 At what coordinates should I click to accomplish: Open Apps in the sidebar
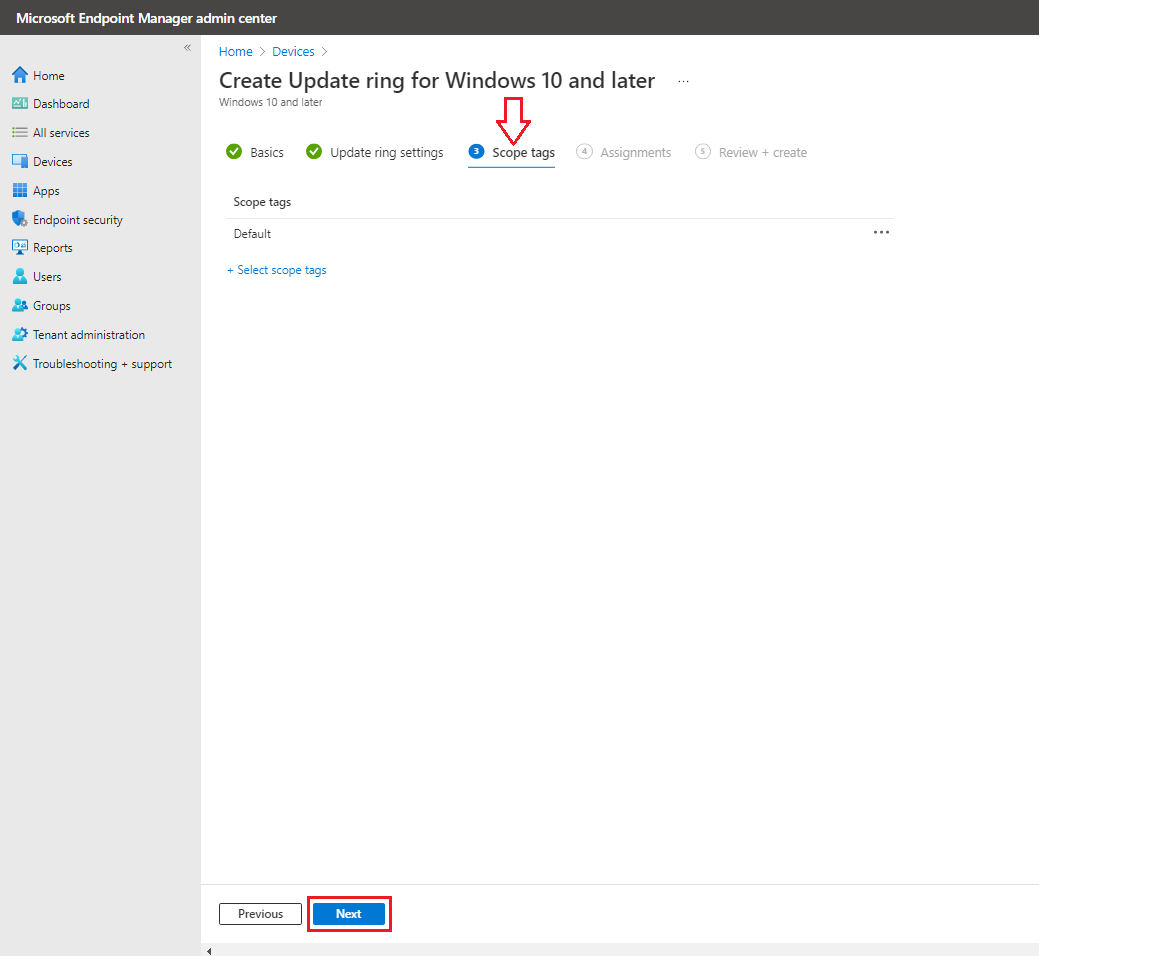point(46,191)
